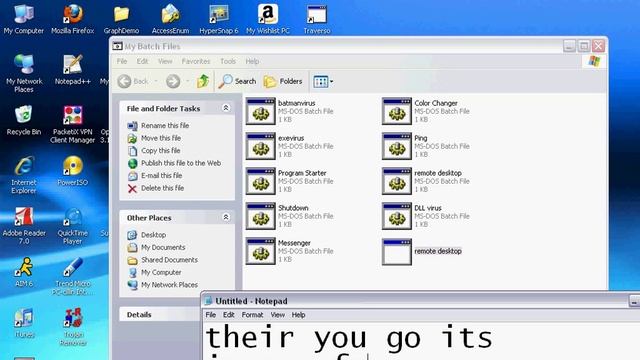Image resolution: width=640 pixels, height=360 pixels.
Task: Open My Wishlist PC Amazon shortcut
Action: [x=268, y=19]
